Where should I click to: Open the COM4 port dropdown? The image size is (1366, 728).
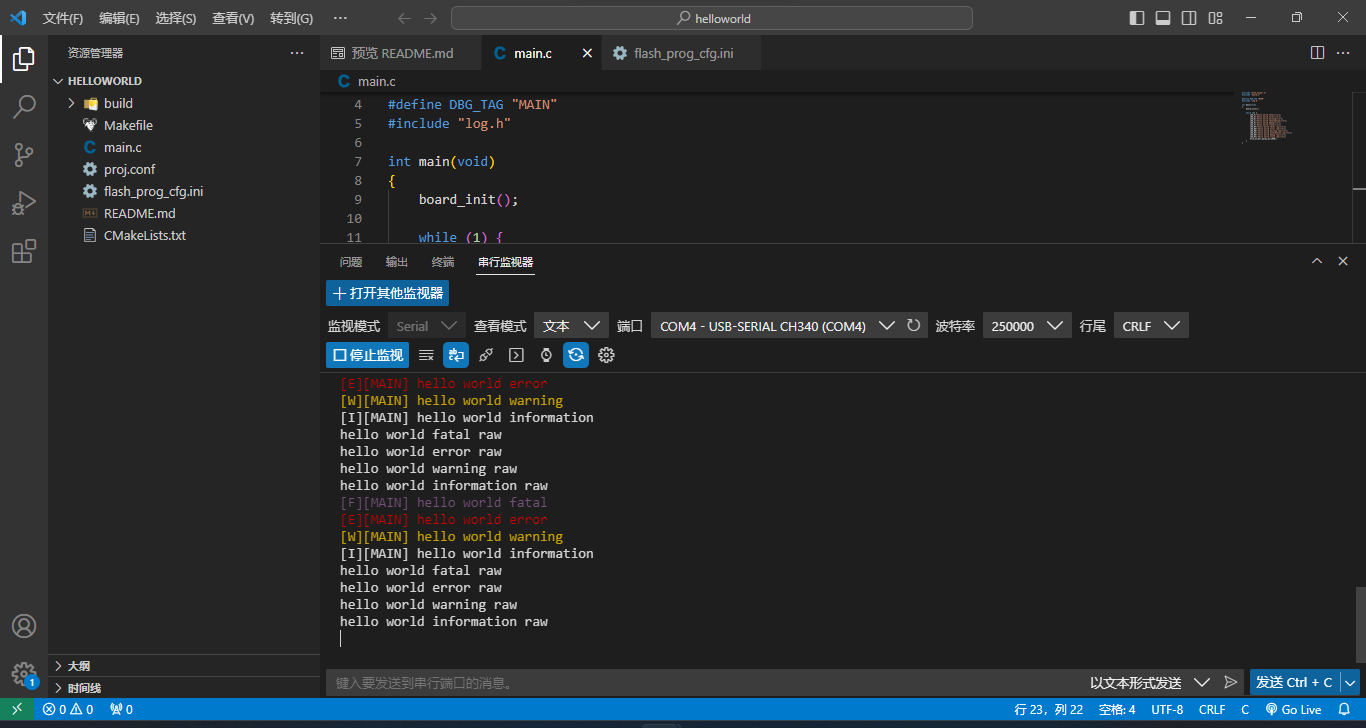(x=776, y=325)
